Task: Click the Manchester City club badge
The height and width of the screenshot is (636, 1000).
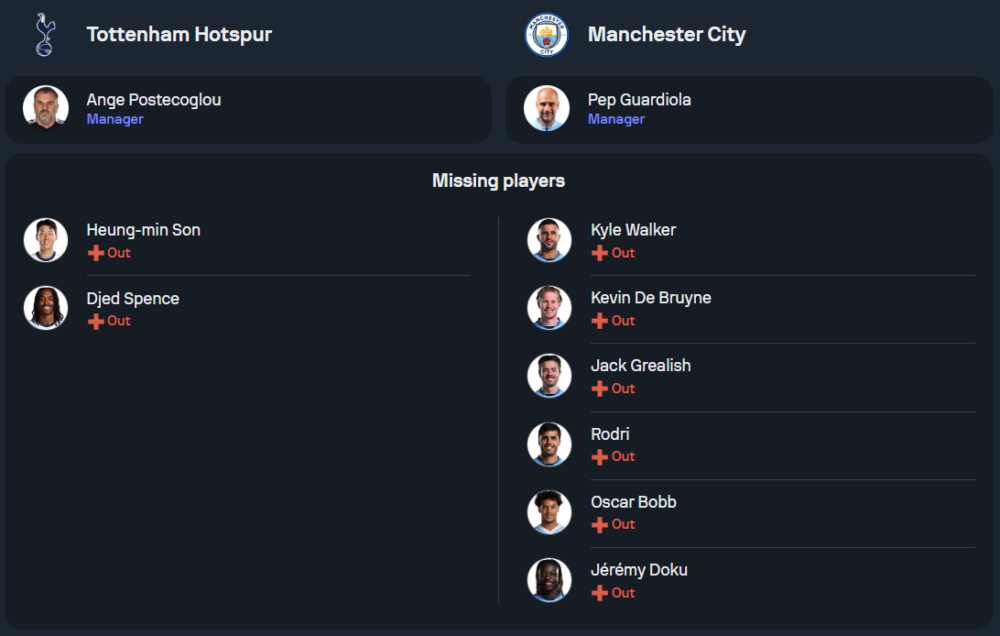Action: point(546,35)
